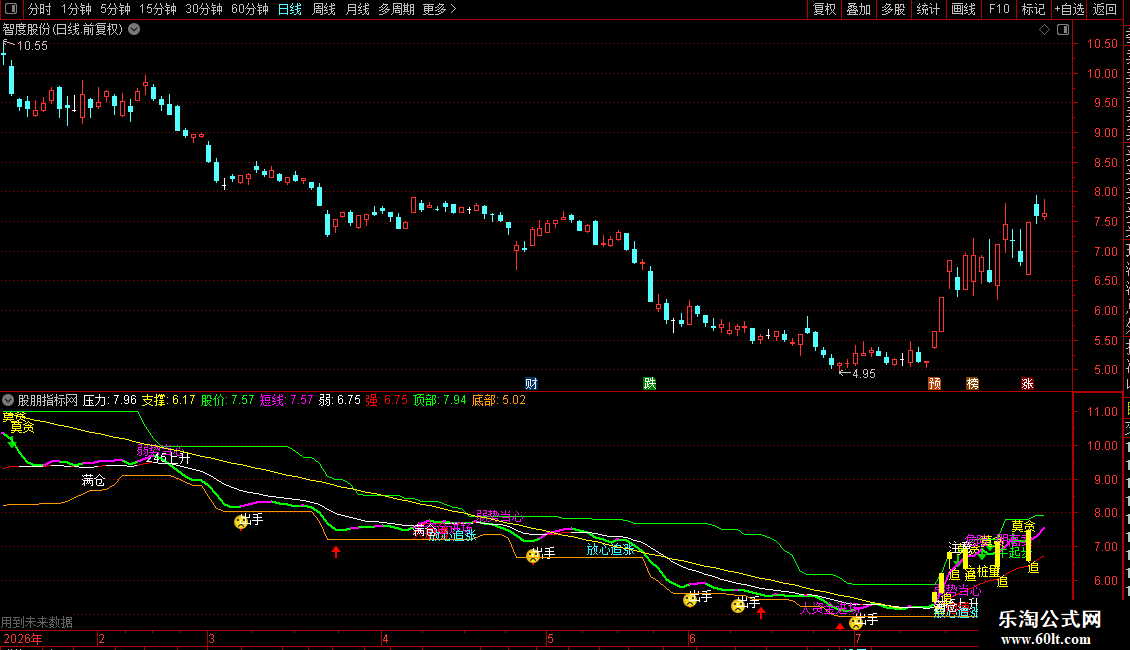Open F10 company information
This screenshot has width=1130, height=650.
[999, 9]
